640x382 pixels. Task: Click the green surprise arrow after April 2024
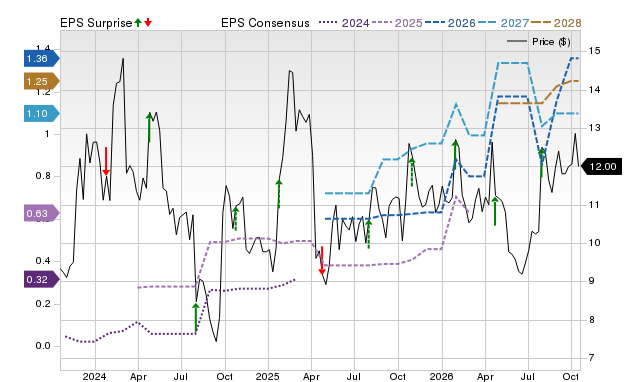[x=149, y=128]
